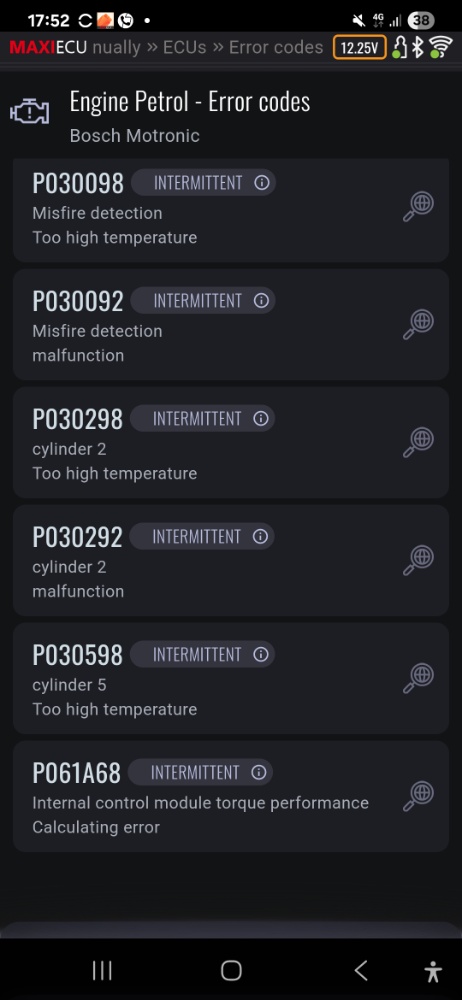The height and width of the screenshot is (1000, 462).
Task: Look up P030292 using globe magnifier icon
Action: (x=419, y=561)
